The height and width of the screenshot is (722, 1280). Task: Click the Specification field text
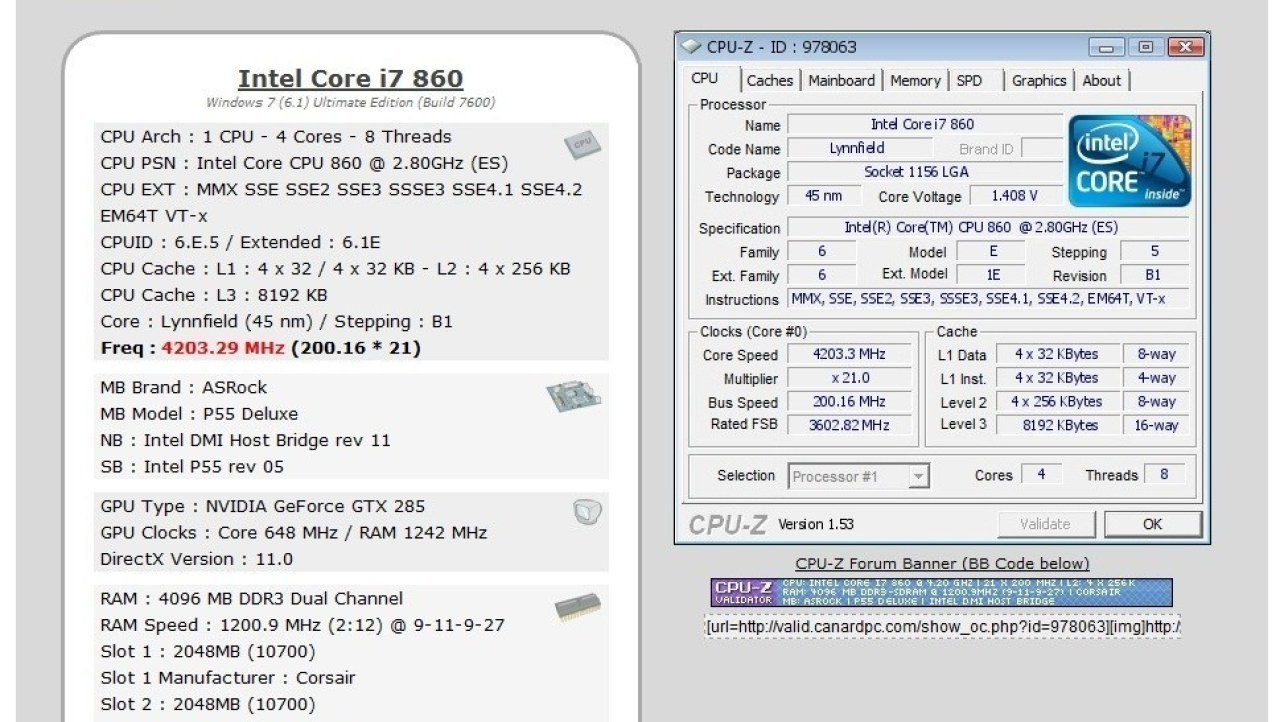988,228
